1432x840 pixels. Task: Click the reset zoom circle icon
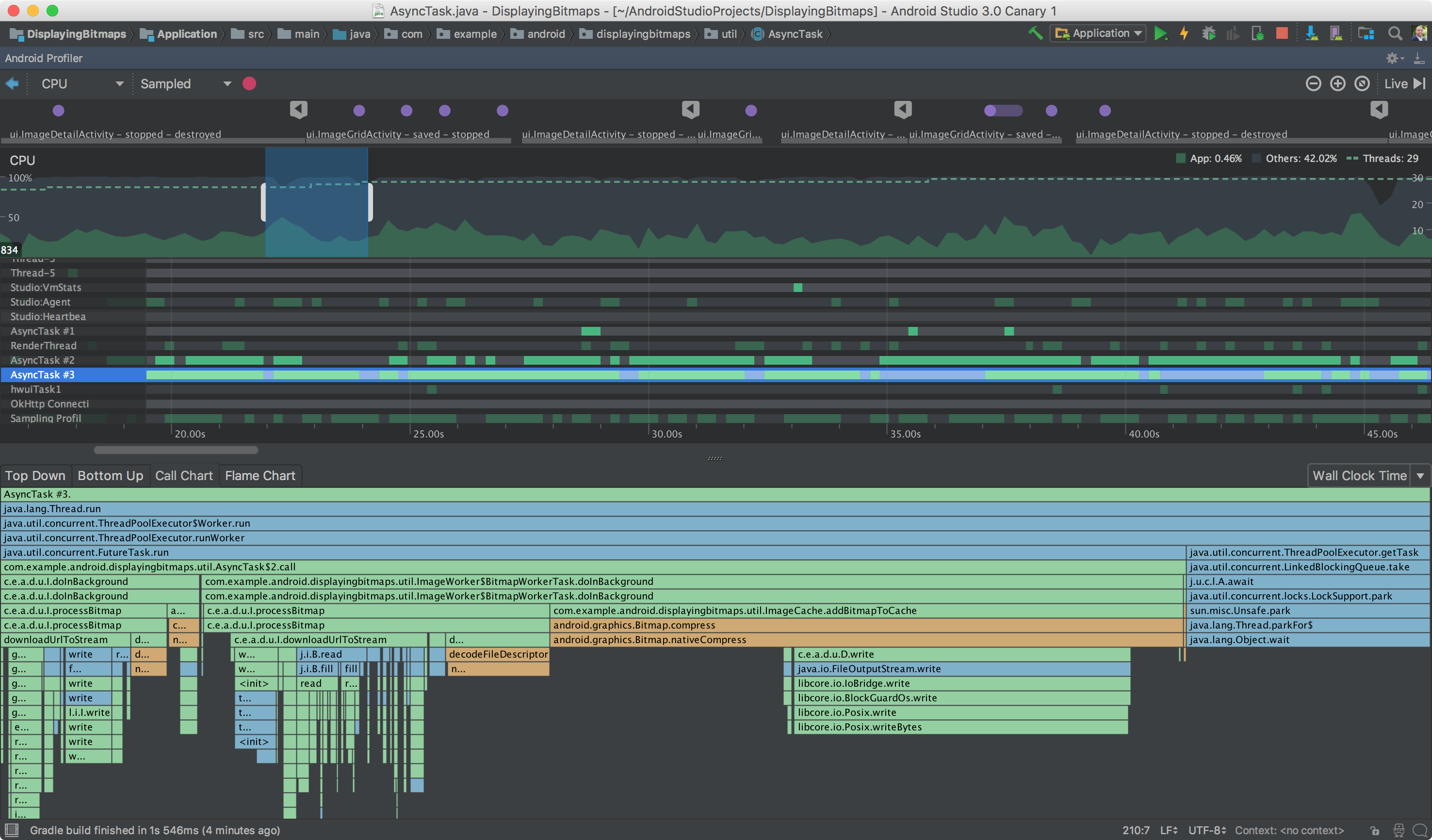point(1362,84)
